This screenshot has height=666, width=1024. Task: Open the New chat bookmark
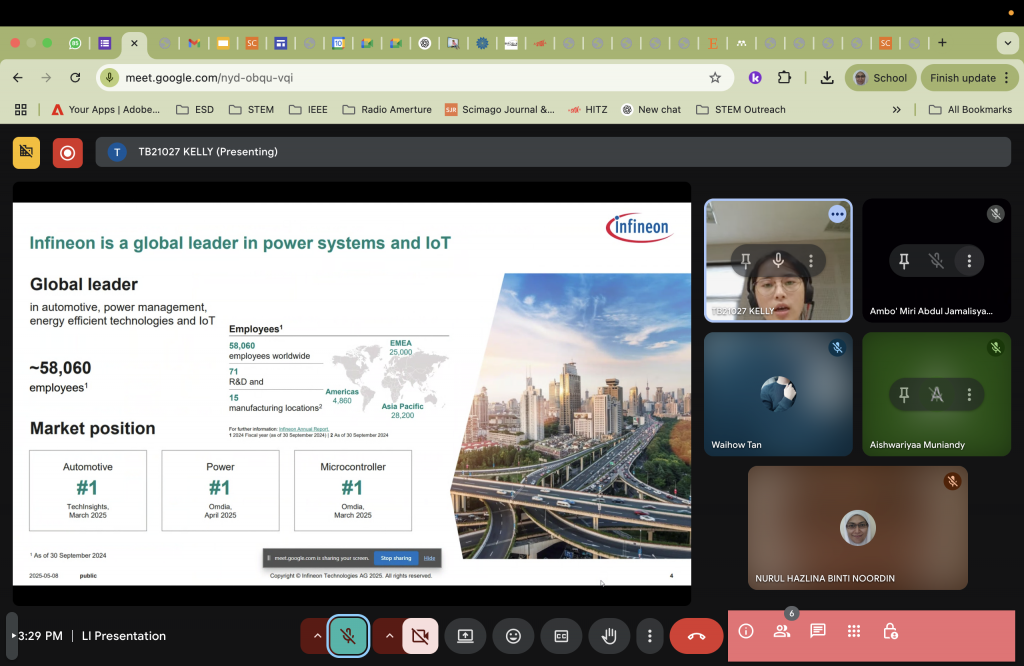tap(651, 110)
